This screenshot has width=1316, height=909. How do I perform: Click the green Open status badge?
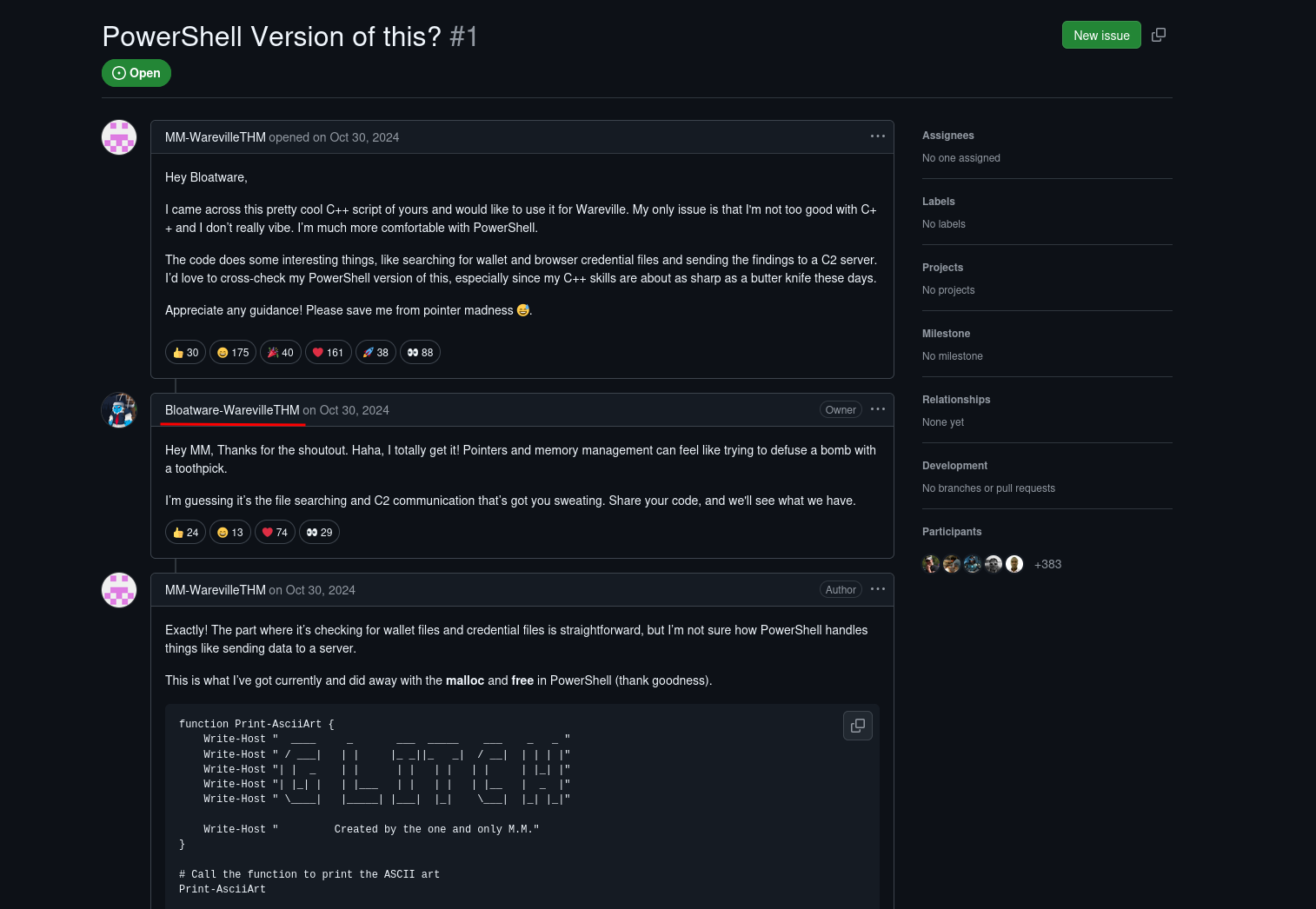136,73
